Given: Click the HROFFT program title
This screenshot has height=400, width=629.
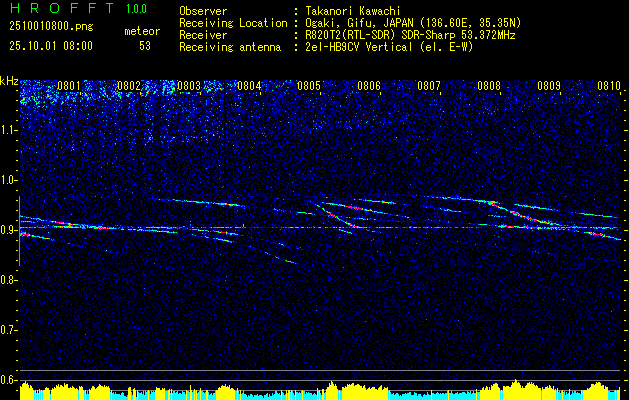Looking at the screenshot, I should tap(62, 8).
